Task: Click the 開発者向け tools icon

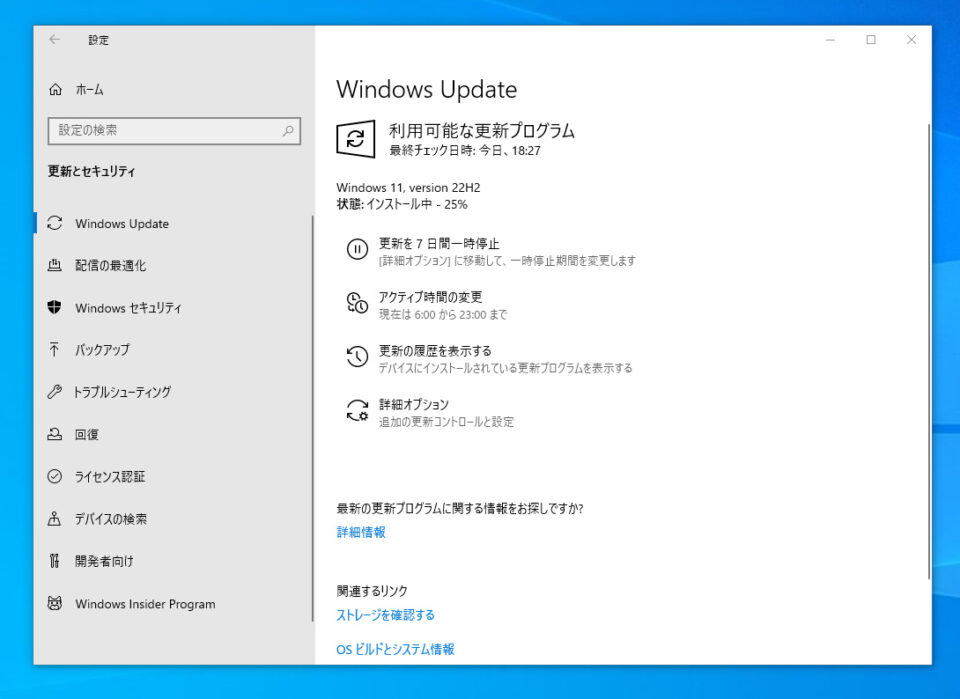Action: tap(54, 561)
